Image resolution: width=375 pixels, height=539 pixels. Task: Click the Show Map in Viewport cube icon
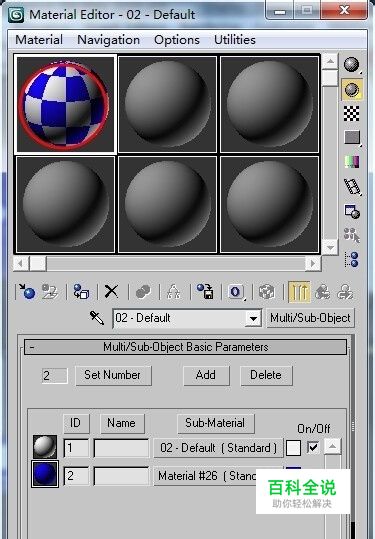tap(266, 292)
